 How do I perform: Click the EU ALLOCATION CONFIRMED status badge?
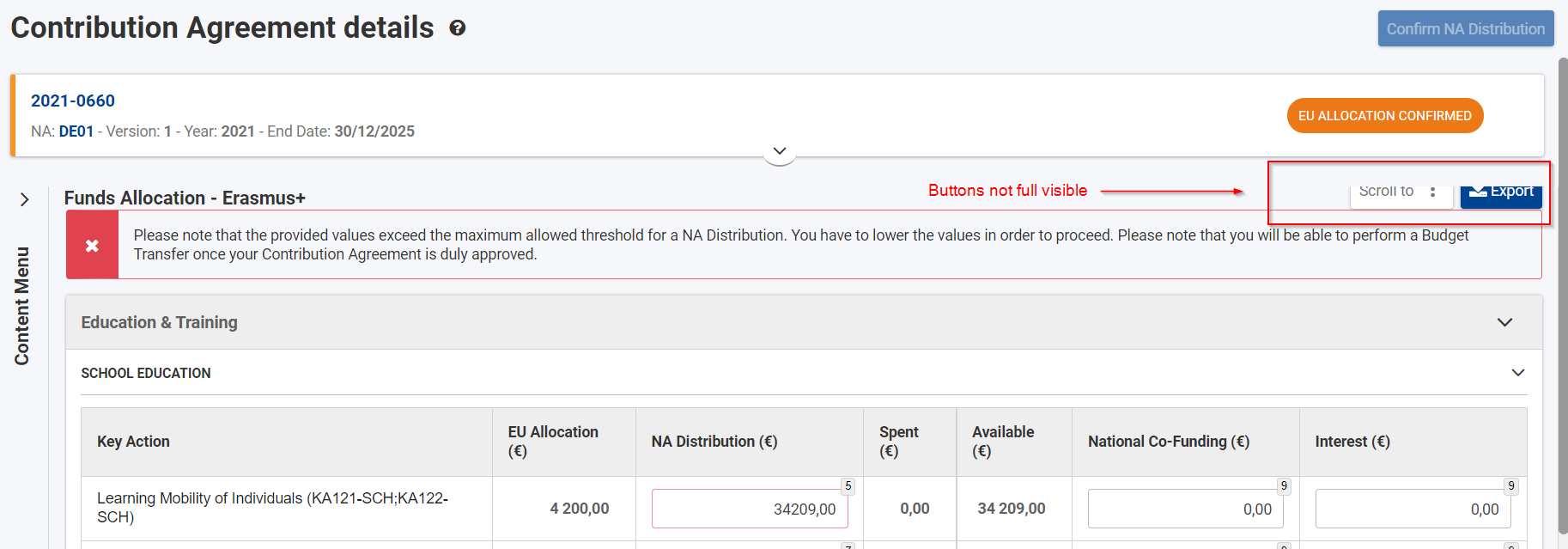click(x=1384, y=116)
